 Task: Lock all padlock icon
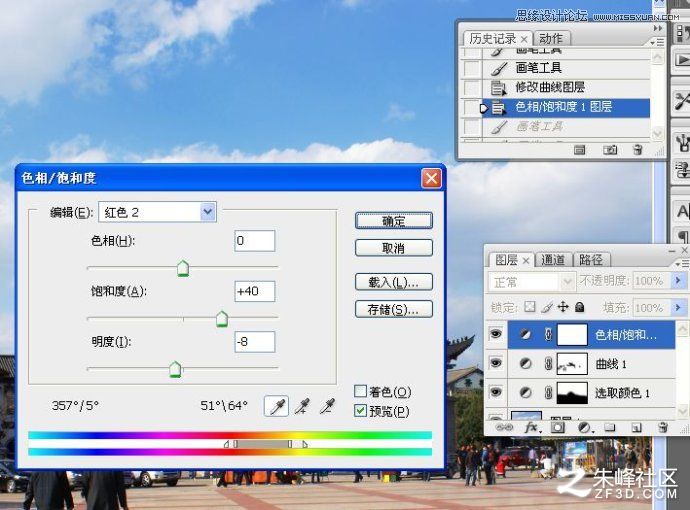tap(580, 307)
